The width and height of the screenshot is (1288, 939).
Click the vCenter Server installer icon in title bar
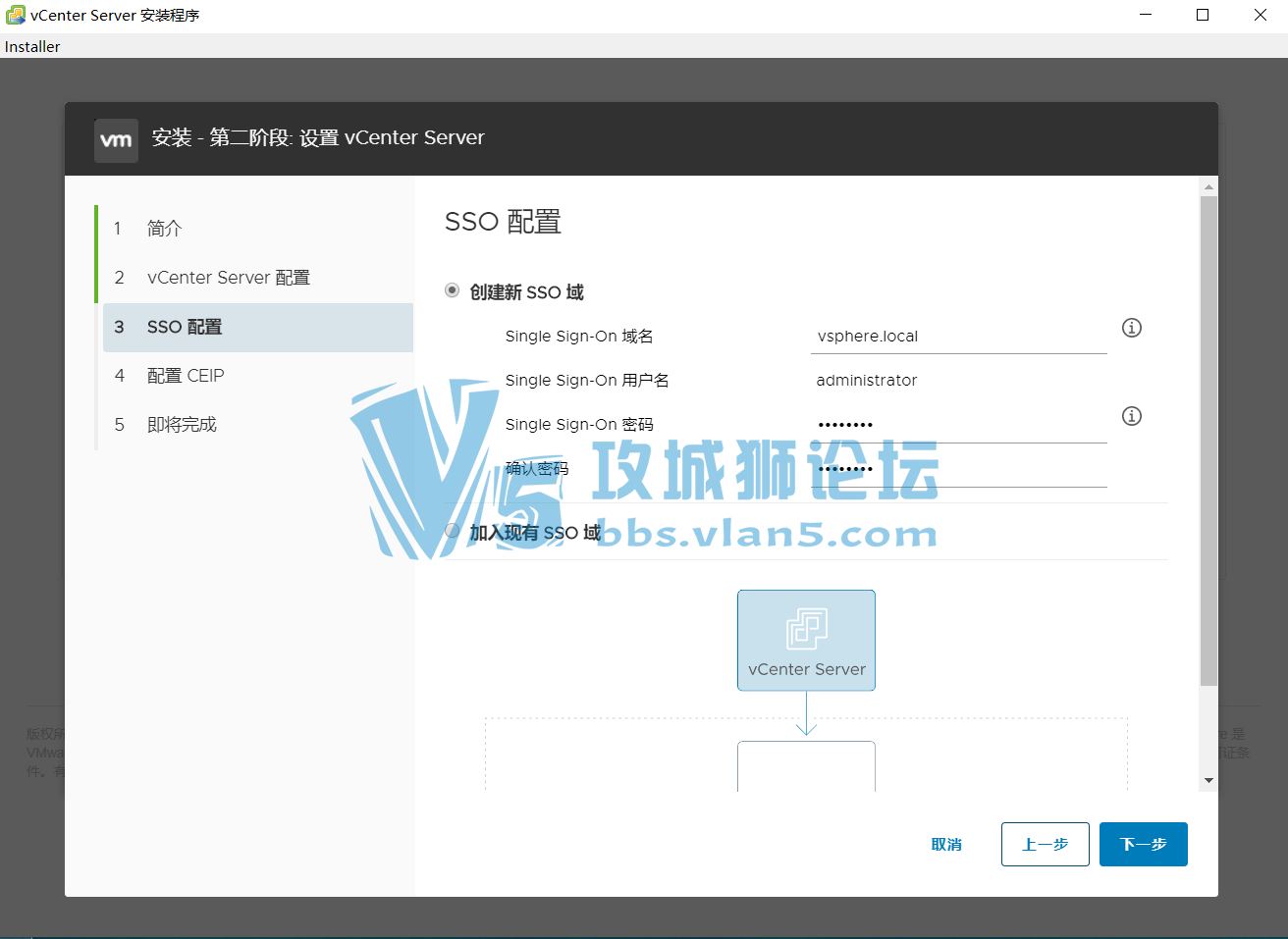coord(15,15)
